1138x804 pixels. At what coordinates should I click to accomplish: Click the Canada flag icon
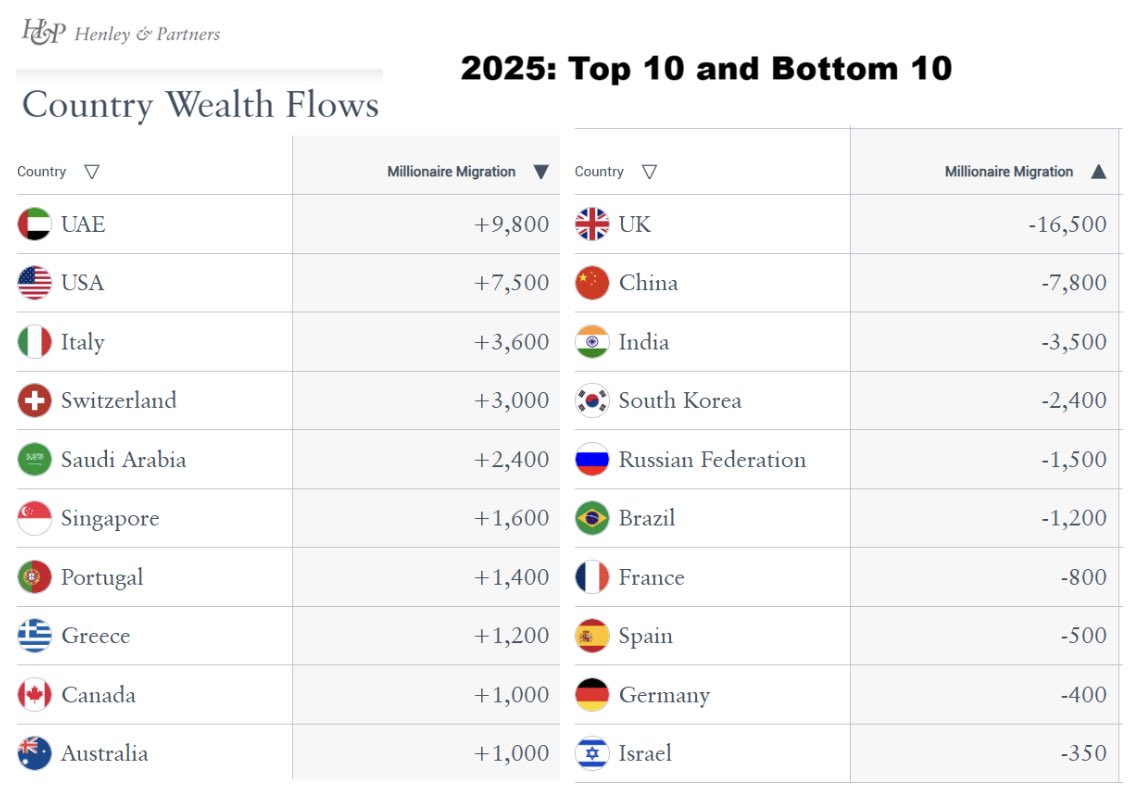[x=34, y=694]
